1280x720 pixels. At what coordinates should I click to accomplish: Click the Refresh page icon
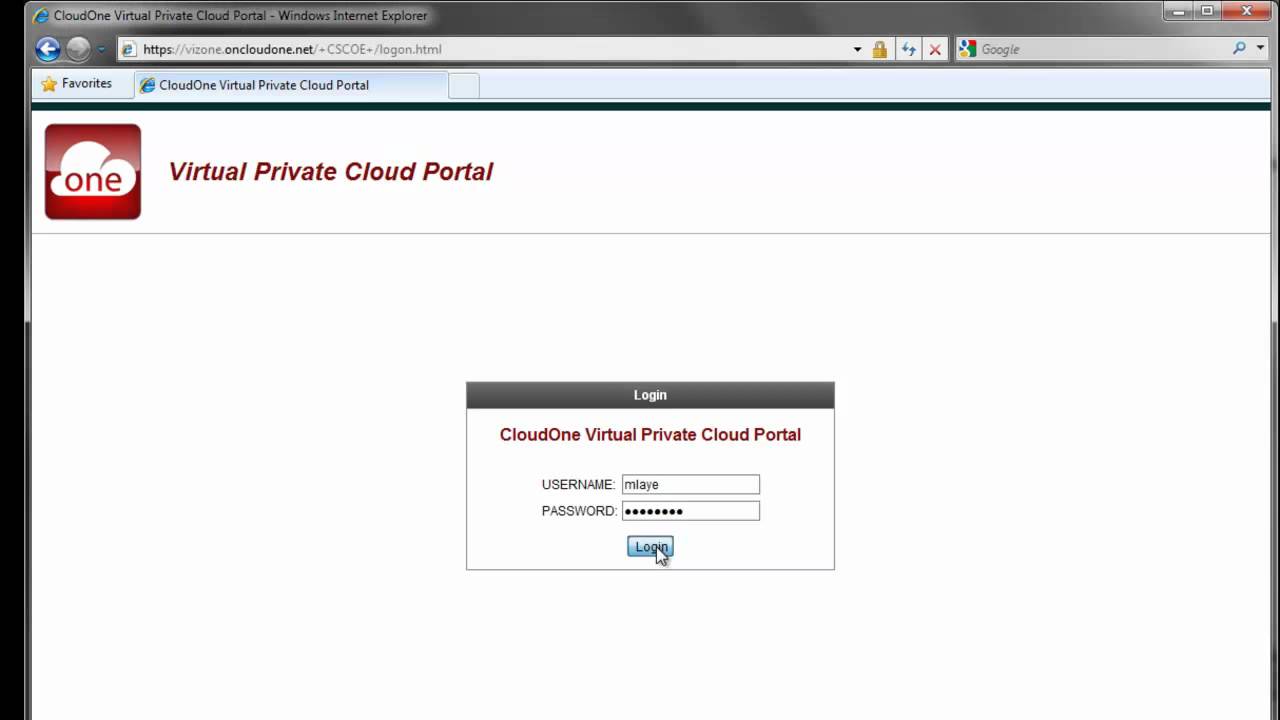point(908,49)
